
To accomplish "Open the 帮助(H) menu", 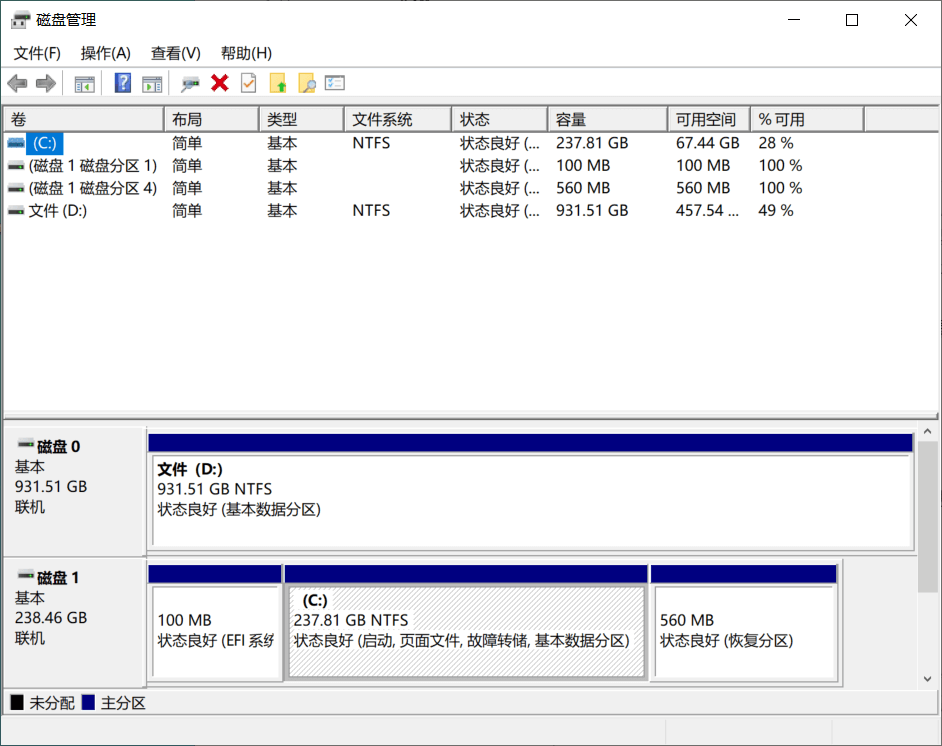I will point(246,53).
